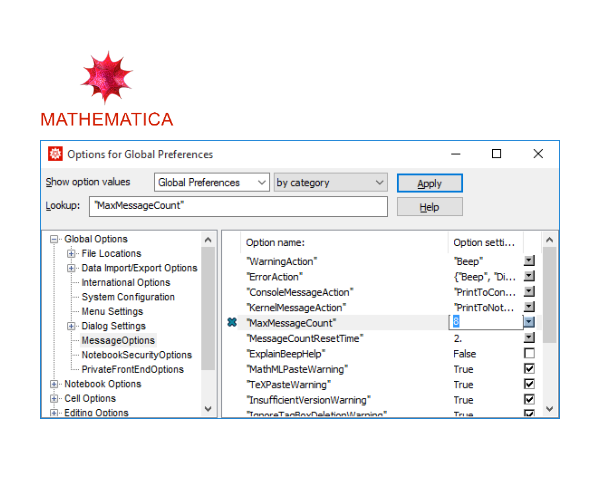600x477 pixels.
Task: Click the reset X icon beside MaxMessageCount
Action: 232,322
